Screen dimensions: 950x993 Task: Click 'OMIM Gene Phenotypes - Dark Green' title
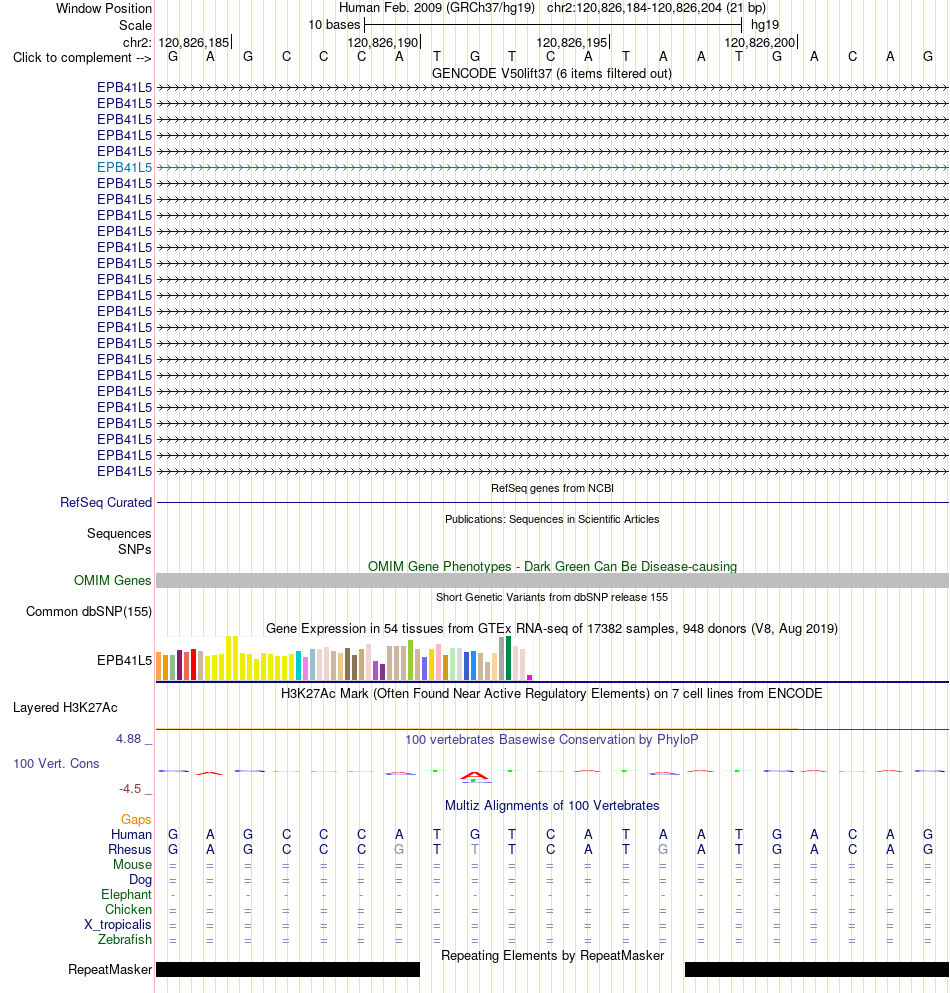[552, 566]
